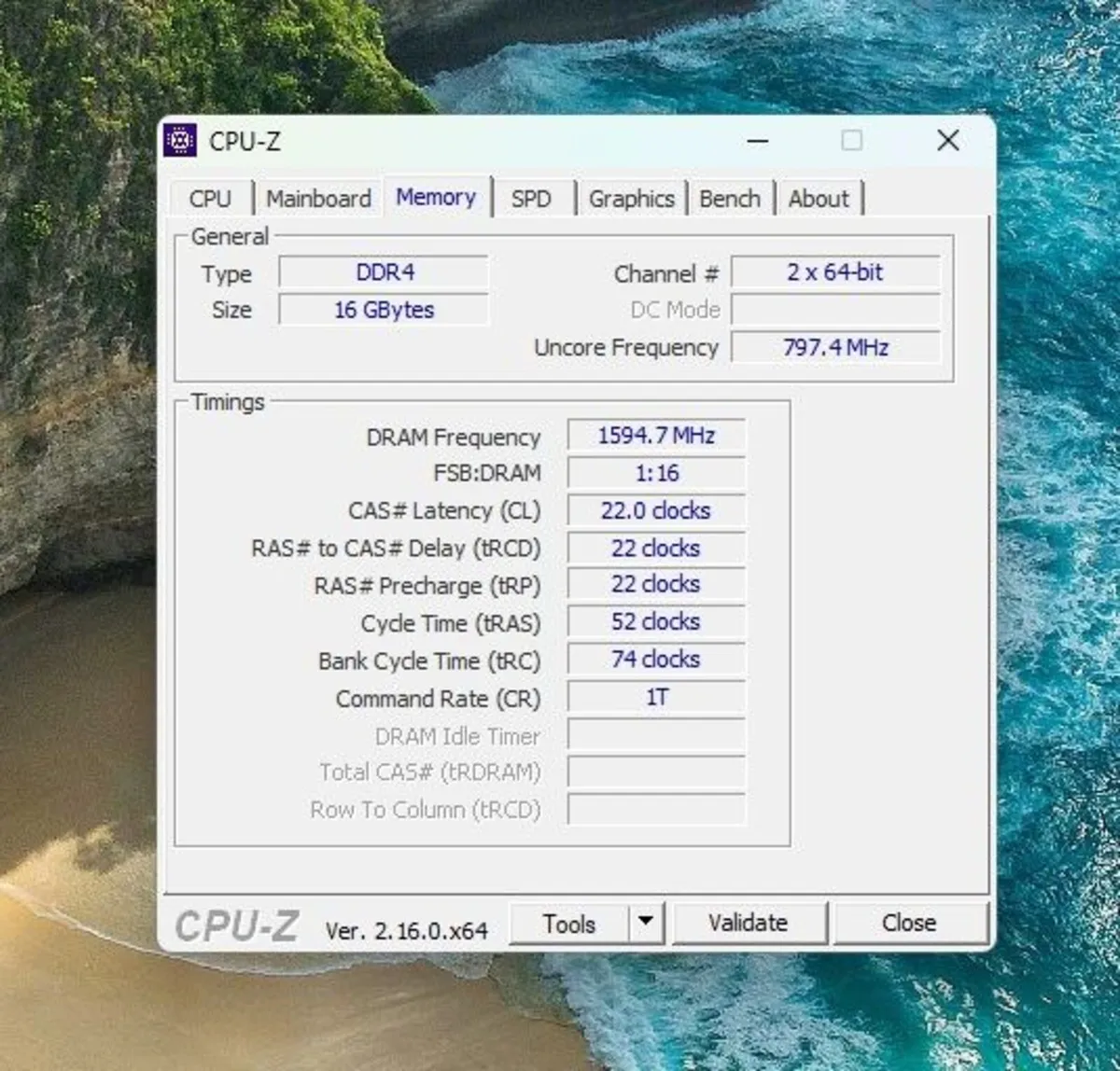Open the Mainboard tab
This screenshot has height=1071, width=1120.
[318, 199]
